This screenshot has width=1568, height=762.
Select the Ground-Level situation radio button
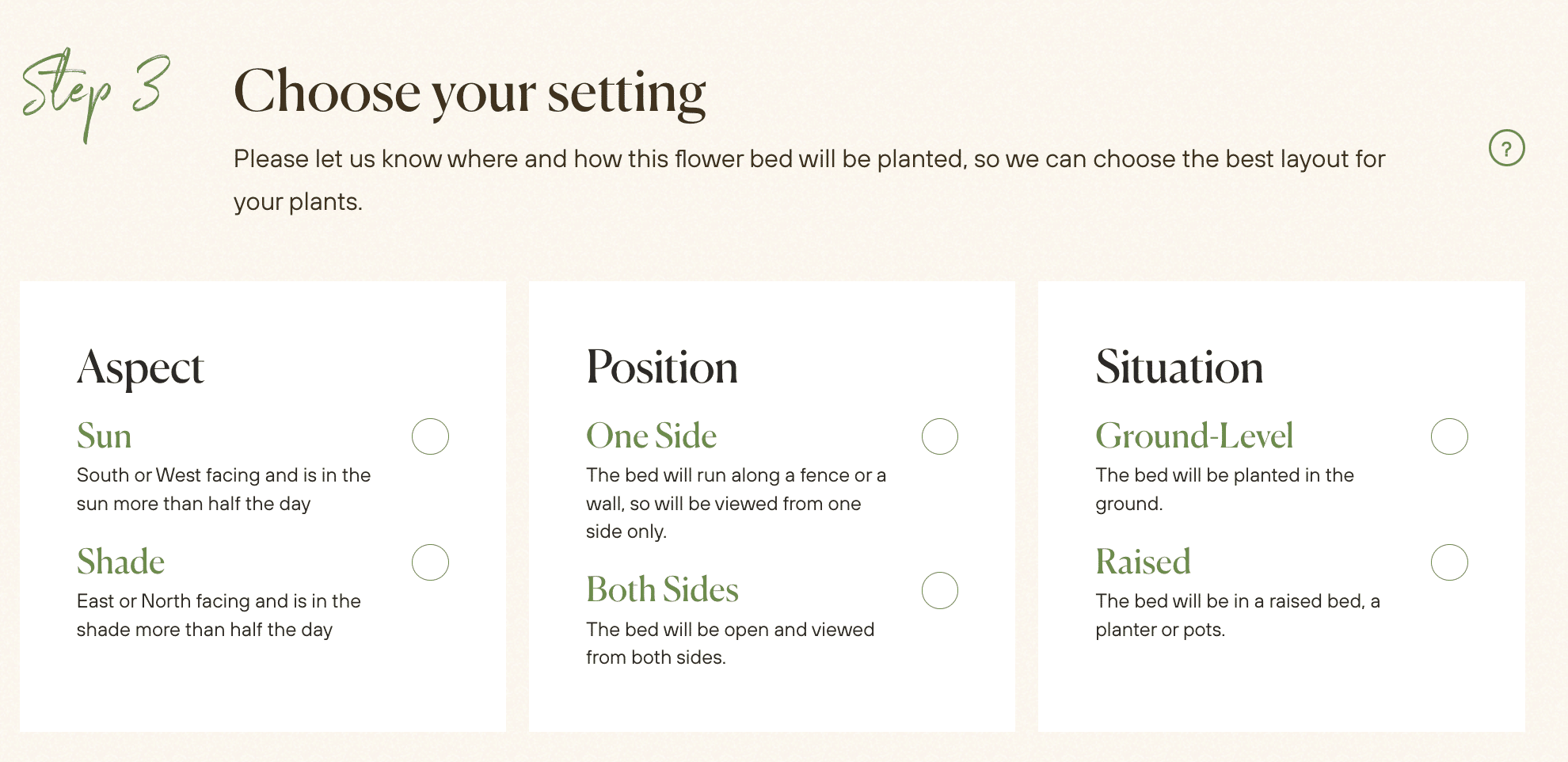click(1448, 436)
